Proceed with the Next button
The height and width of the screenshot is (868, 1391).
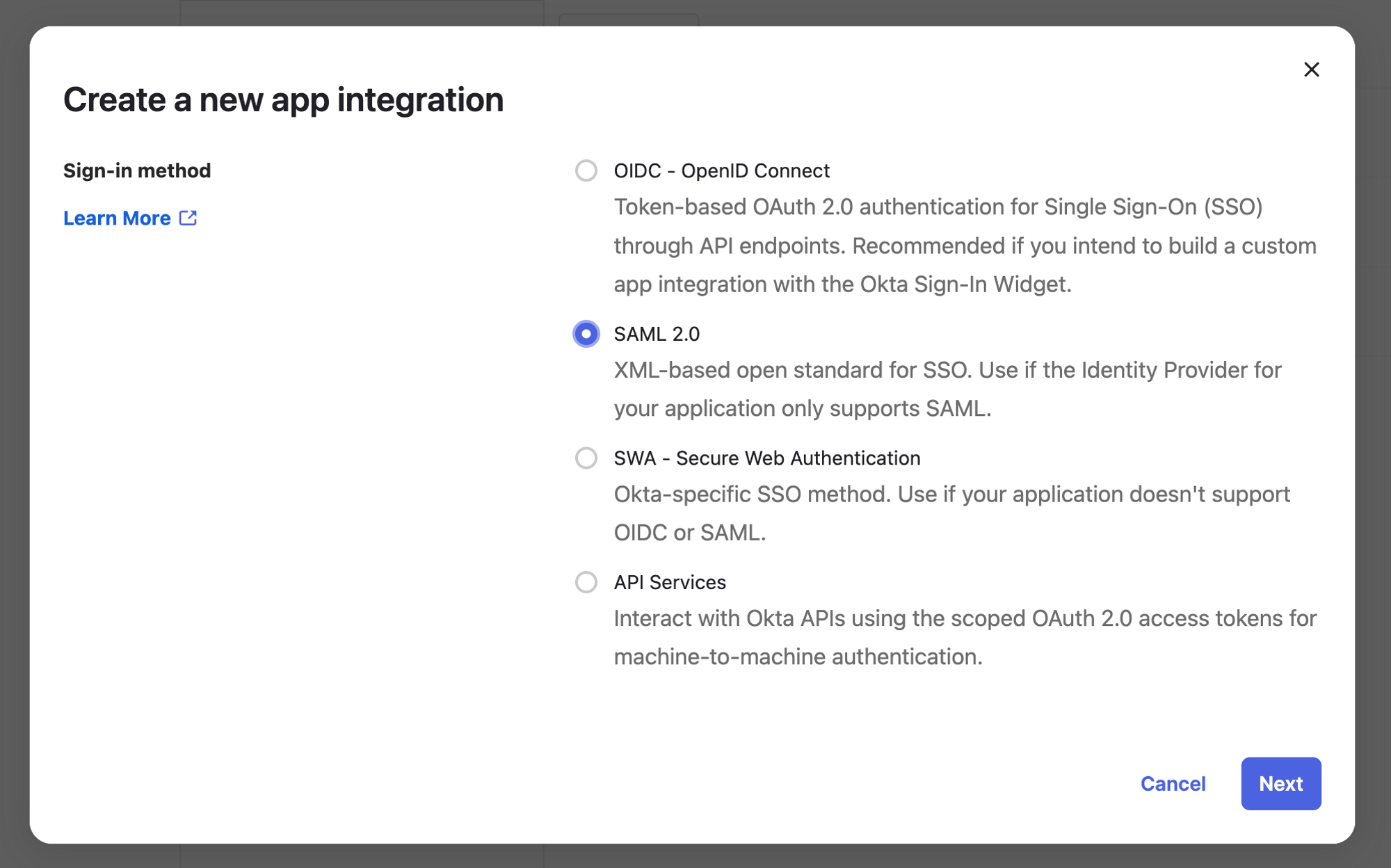tap(1280, 784)
